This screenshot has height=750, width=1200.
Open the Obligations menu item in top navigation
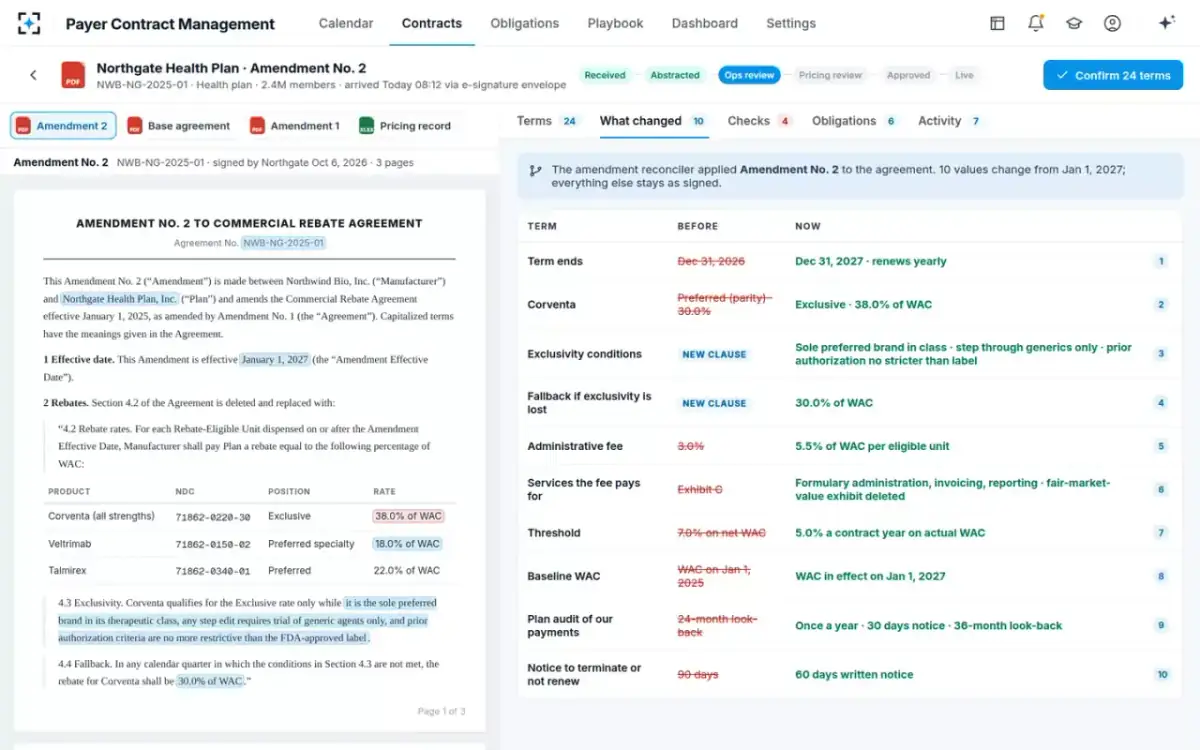(x=525, y=23)
